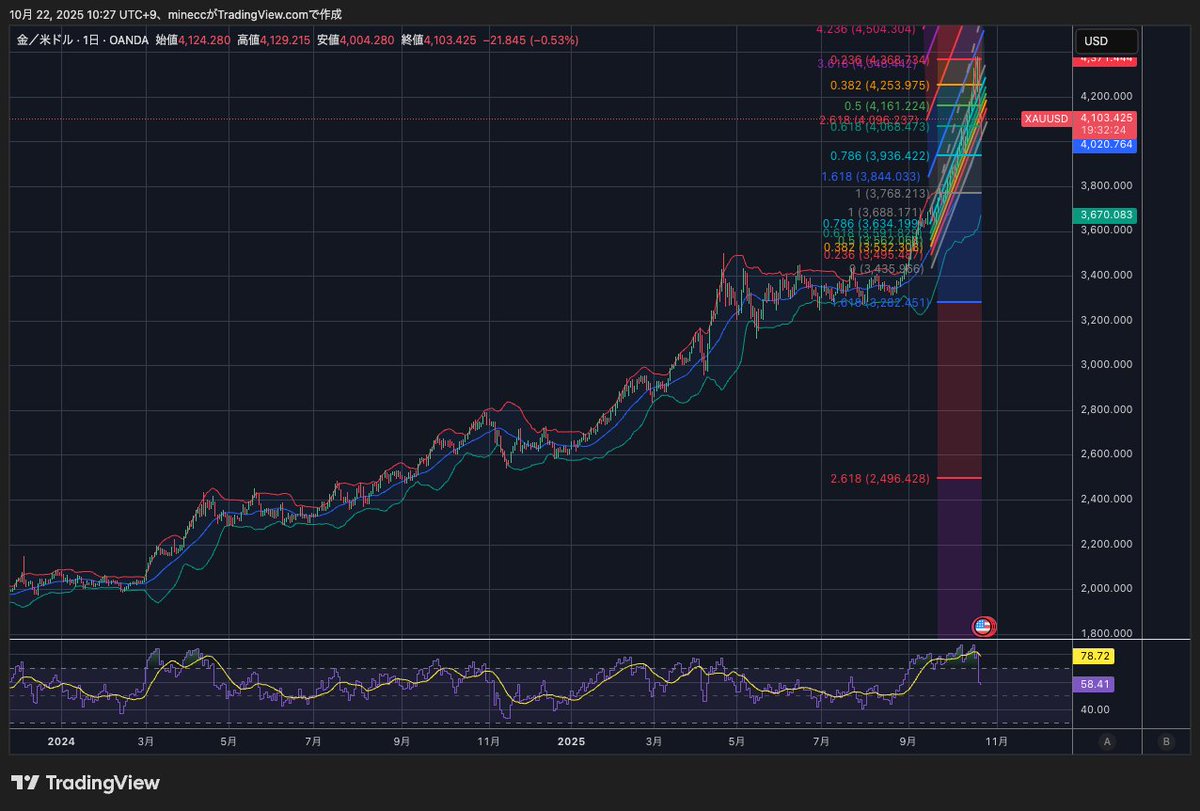This screenshot has height=811, width=1200.
Task: Click the open value 始値 4,124.280
Action: 193,40
